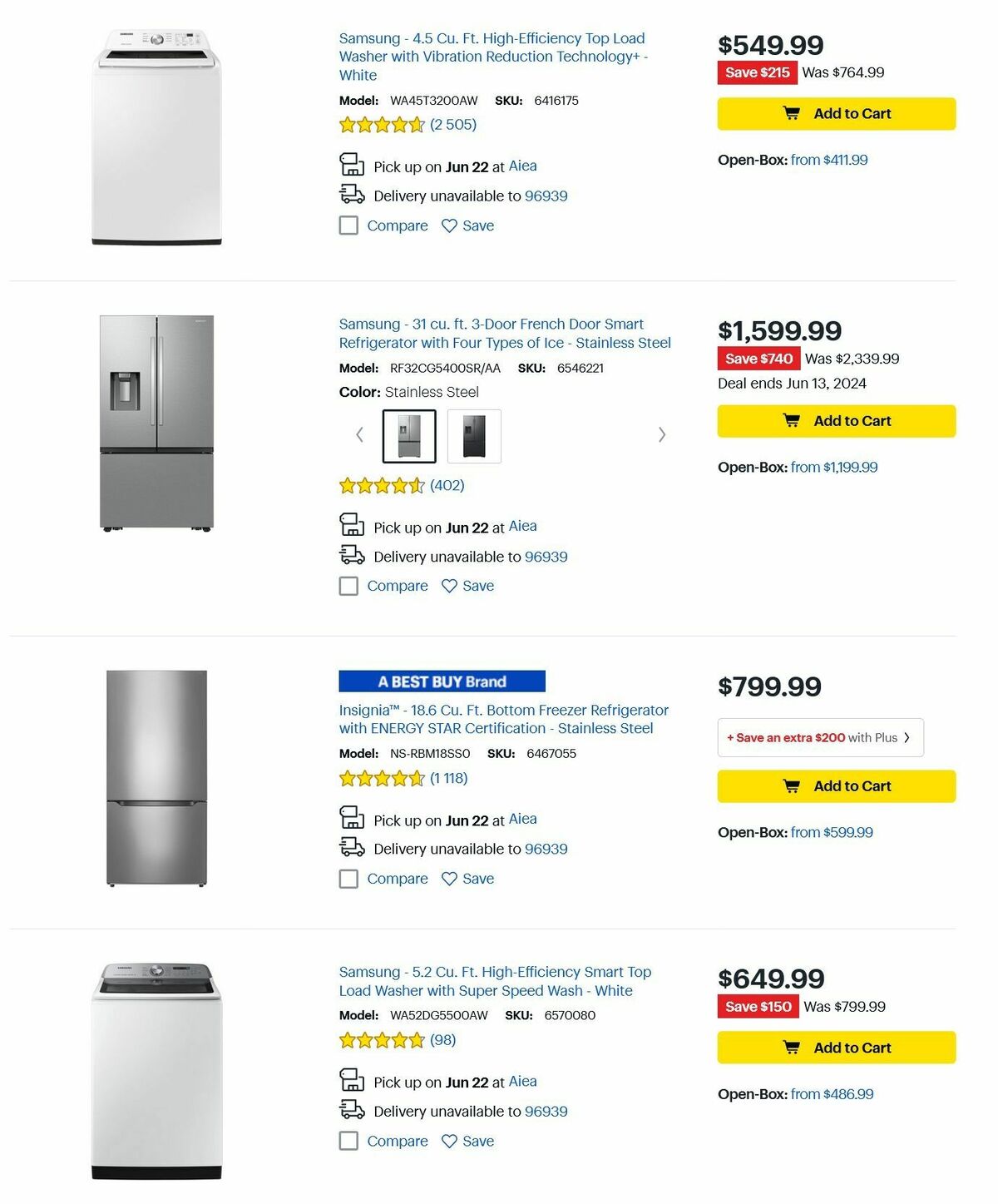Select the black stainless color swatch thumbnail
The image size is (998, 1204).
[x=476, y=436]
